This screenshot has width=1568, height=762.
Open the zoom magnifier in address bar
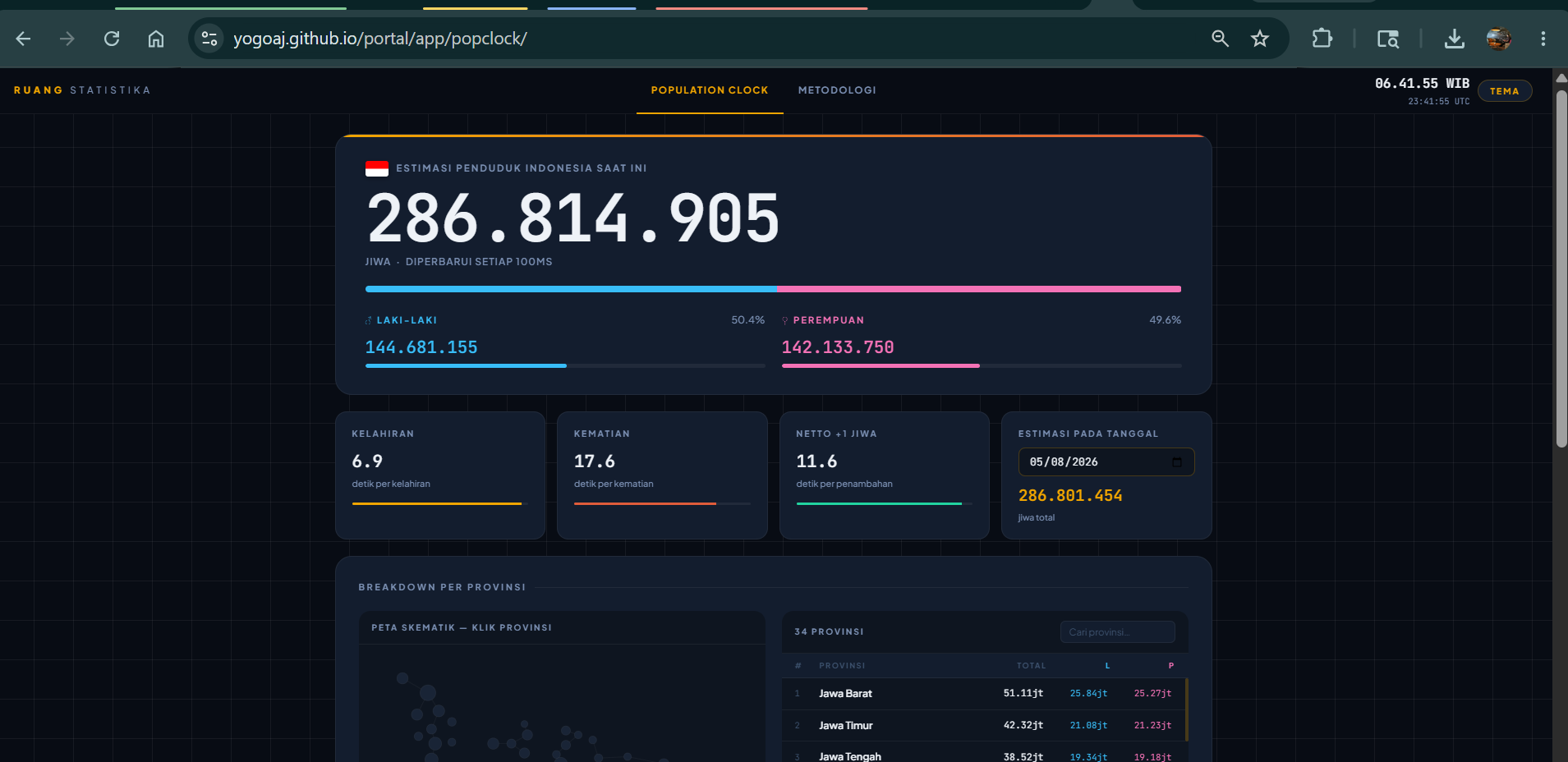tap(1220, 39)
